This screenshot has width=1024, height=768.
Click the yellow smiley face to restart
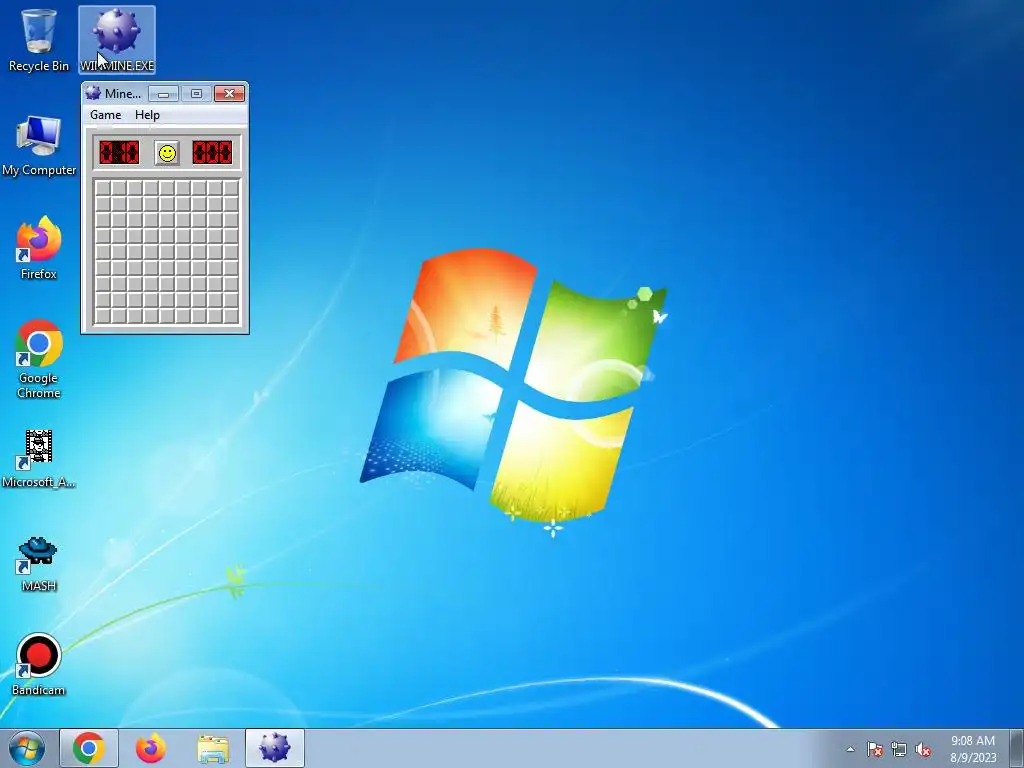tap(167, 153)
